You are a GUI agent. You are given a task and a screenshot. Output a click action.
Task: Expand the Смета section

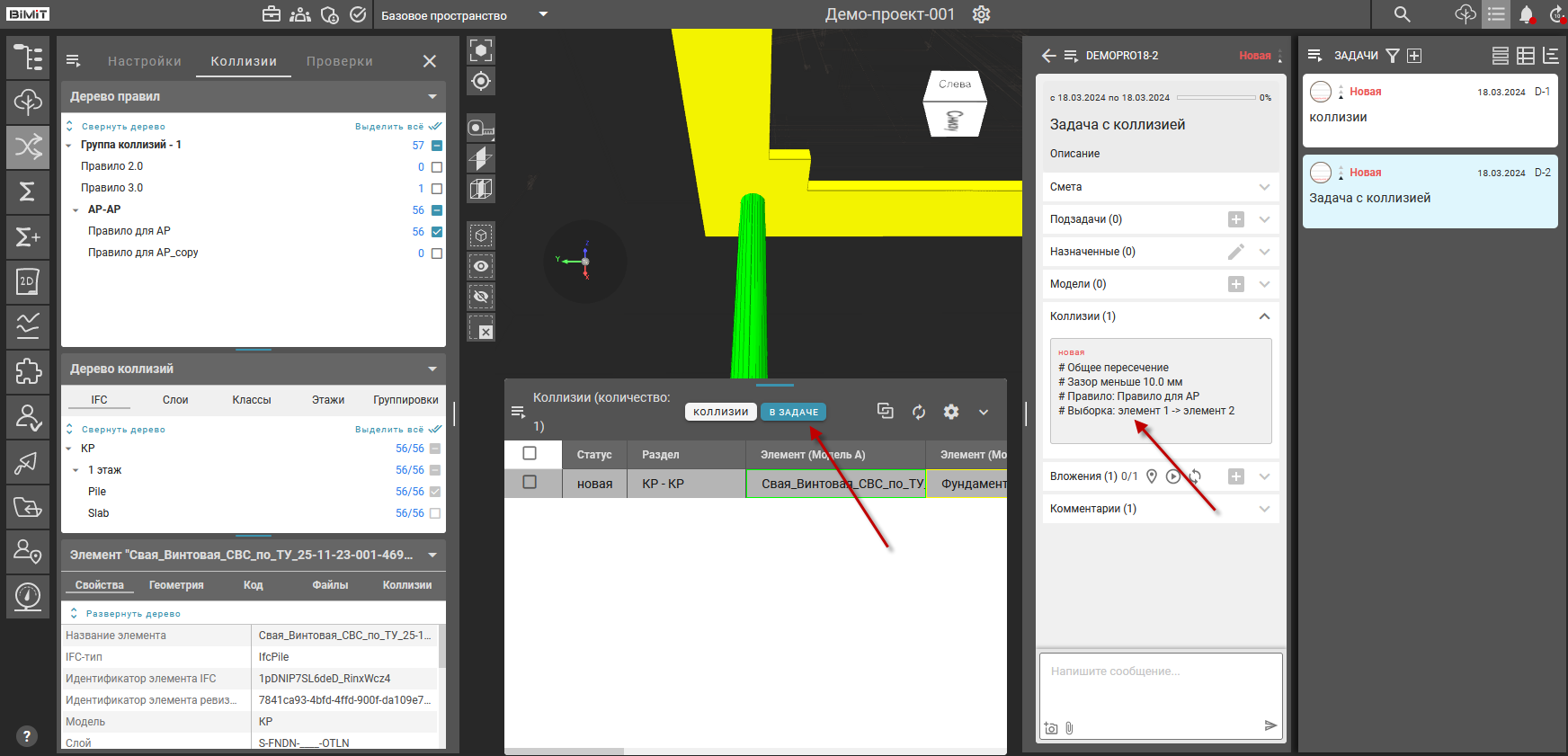(x=1264, y=187)
